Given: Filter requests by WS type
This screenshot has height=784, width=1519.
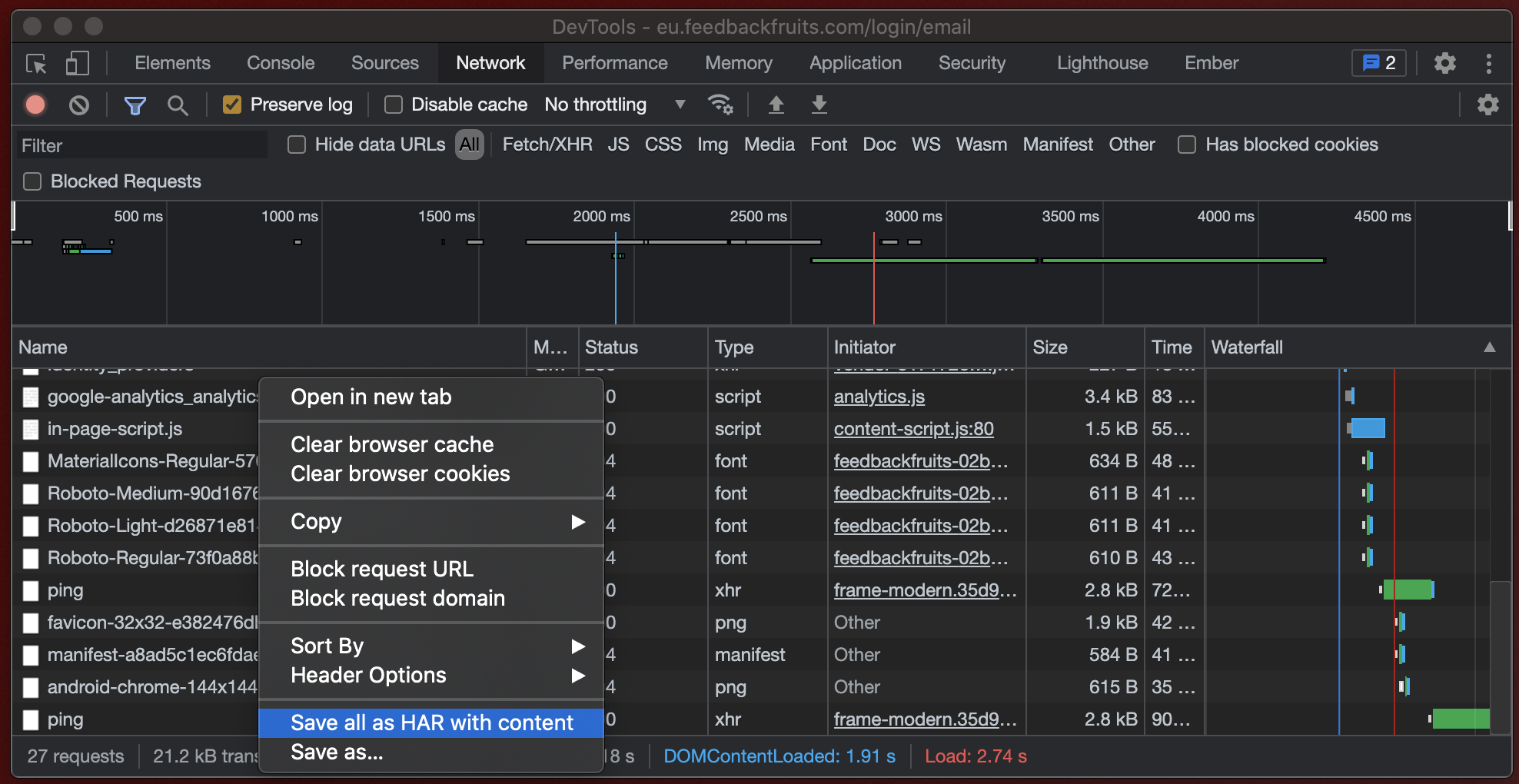Looking at the screenshot, I should tap(926, 145).
